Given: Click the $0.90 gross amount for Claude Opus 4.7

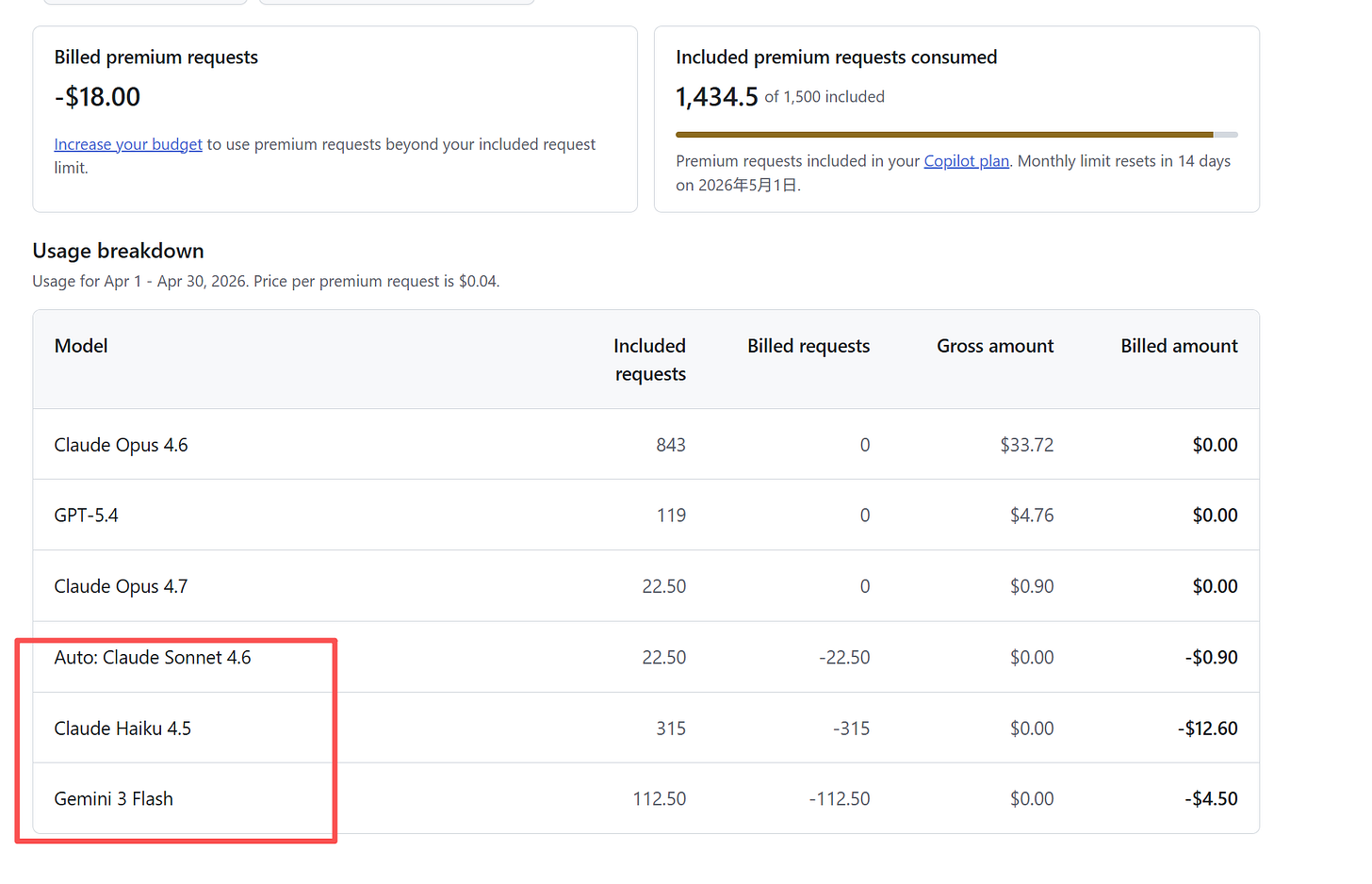Looking at the screenshot, I should point(1032,586).
